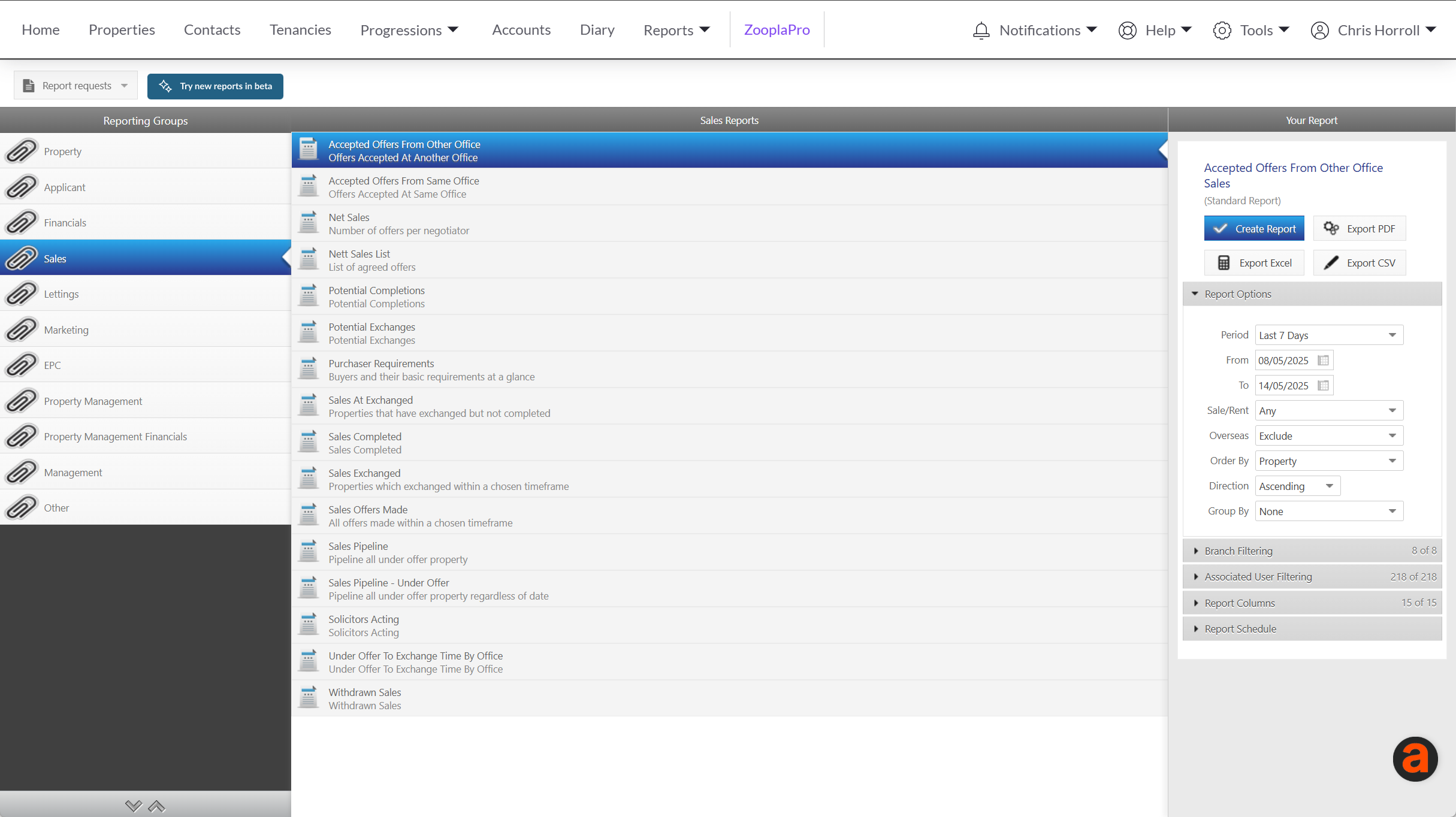This screenshot has height=817, width=1456.
Task: Click the report icon for Sales Pipeline
Action: click(x=308, y=552)
